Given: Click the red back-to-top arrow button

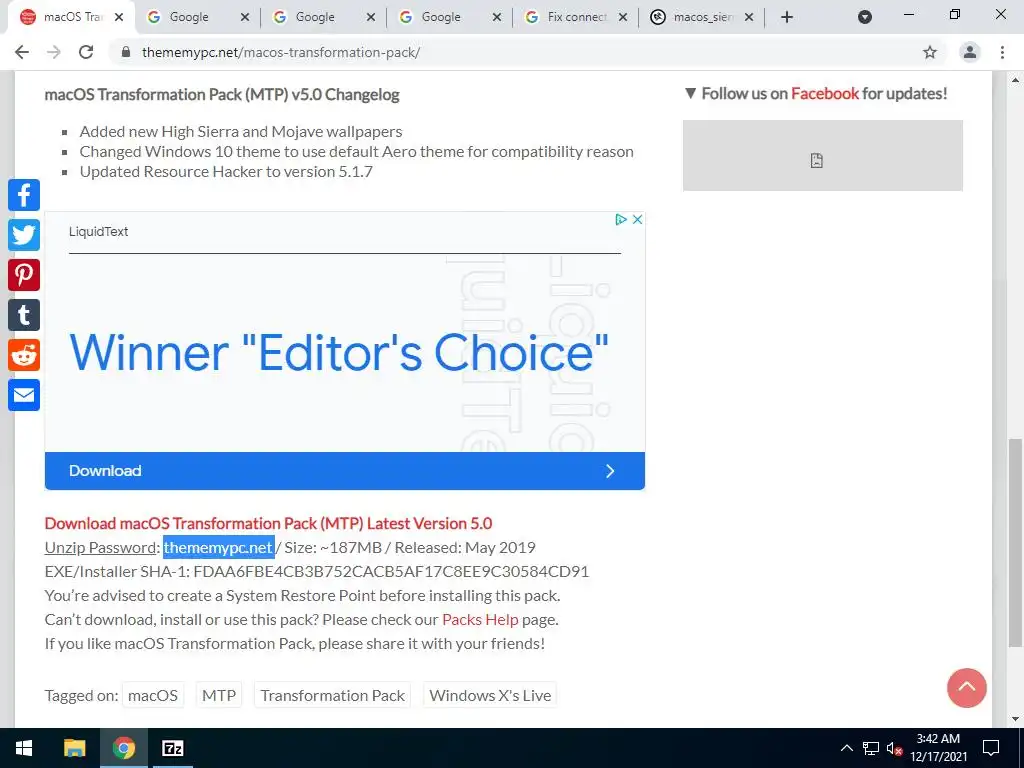Looking at the screenshot, I should pyautogui.click(x=967, y=688).
